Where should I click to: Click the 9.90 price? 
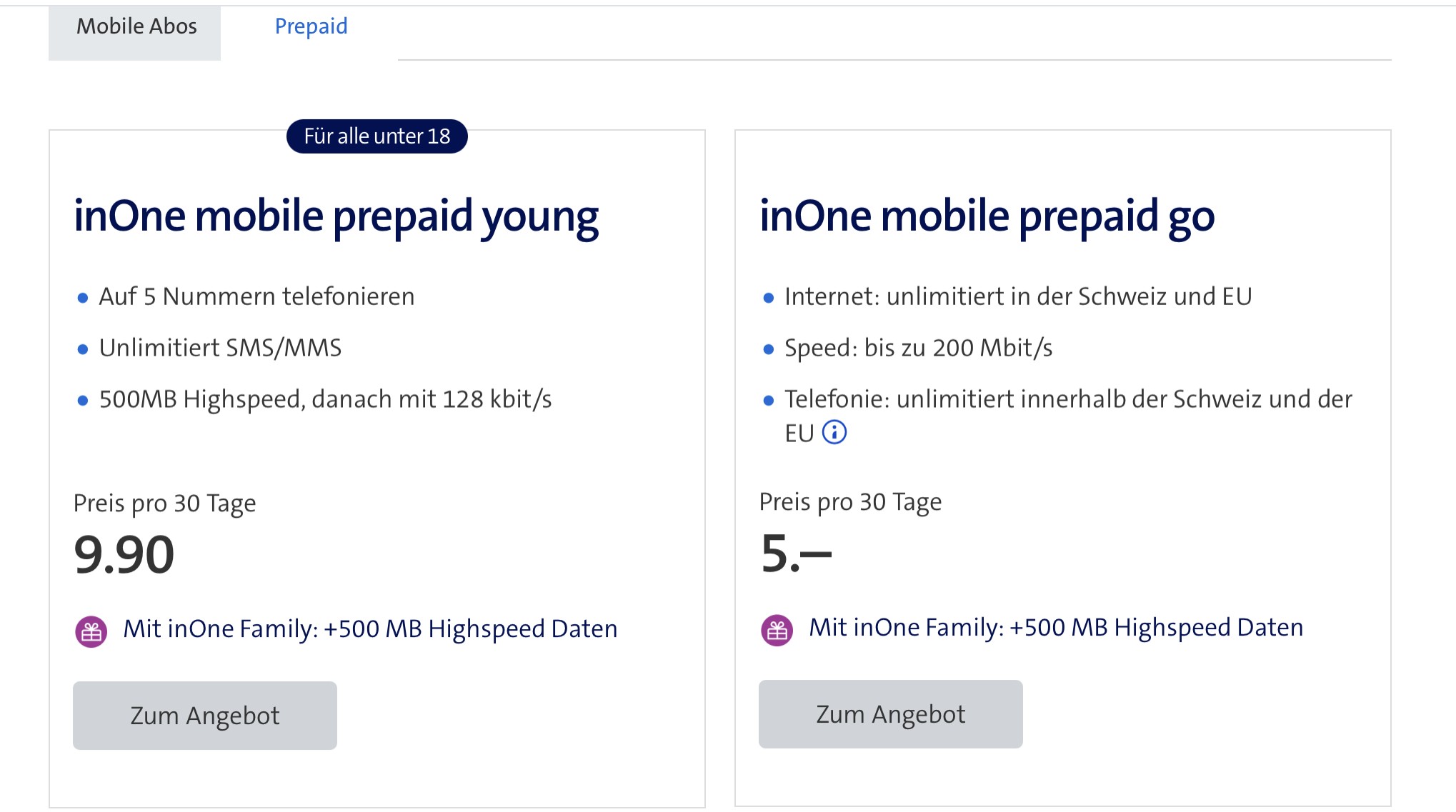tap(124, 555)
